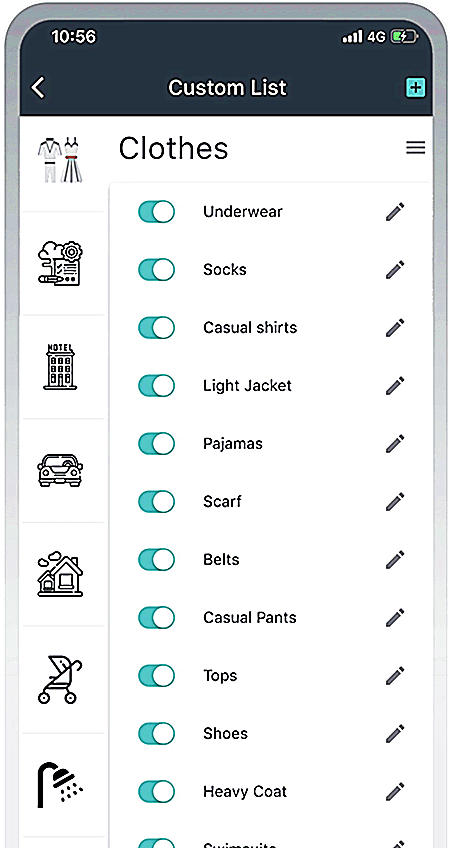Screen dimensions: 450x848
Task: Select the Casual shirts list item
Action: point(250,328)
